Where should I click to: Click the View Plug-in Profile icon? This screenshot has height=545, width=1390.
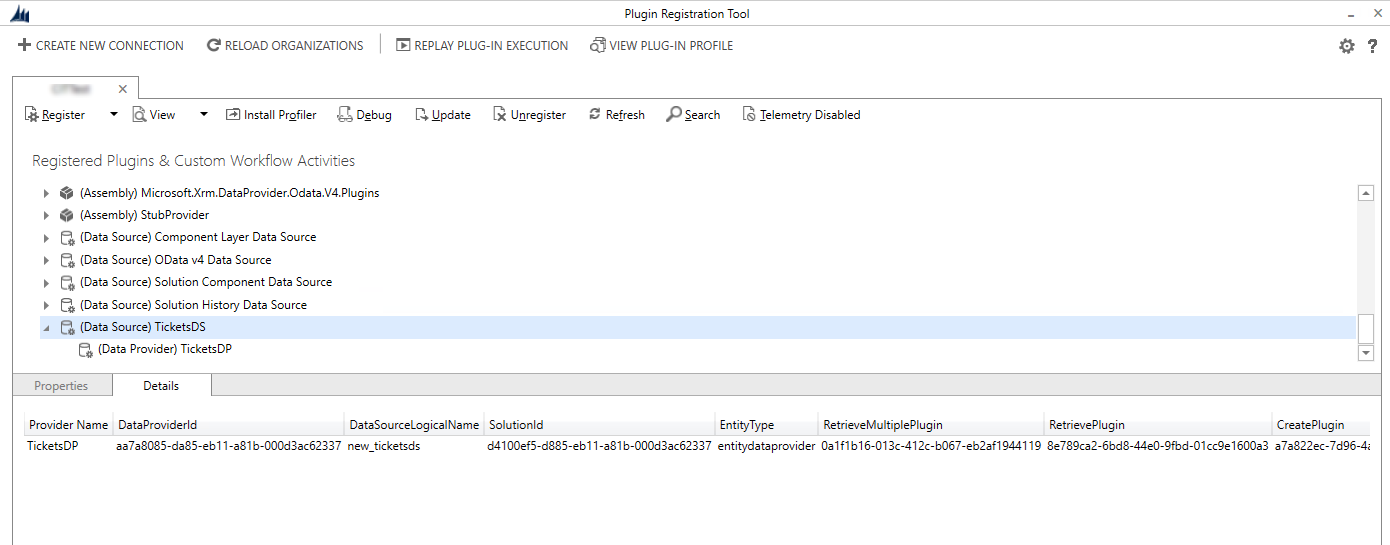597,45
